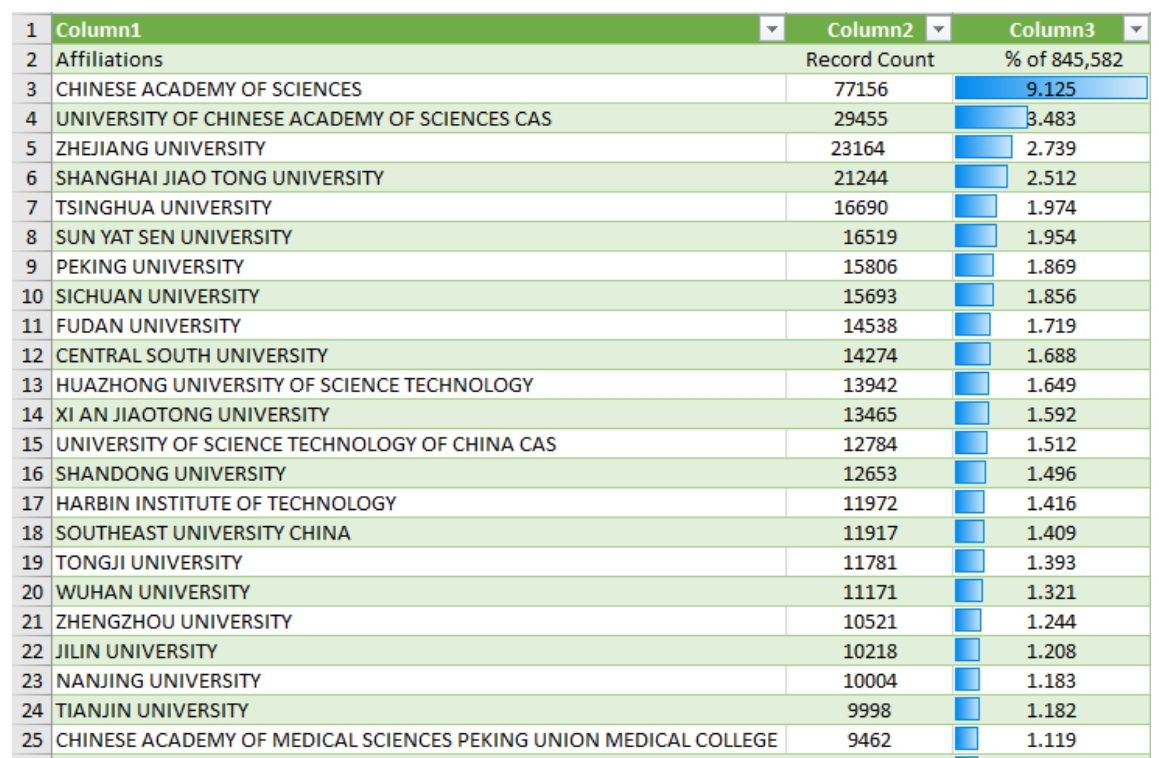Image resolution: width=1159 pixels, height=758 pixels.
Task: Select the FUDAN UNIVERSITY cell
Action: [x=418, y=325]
